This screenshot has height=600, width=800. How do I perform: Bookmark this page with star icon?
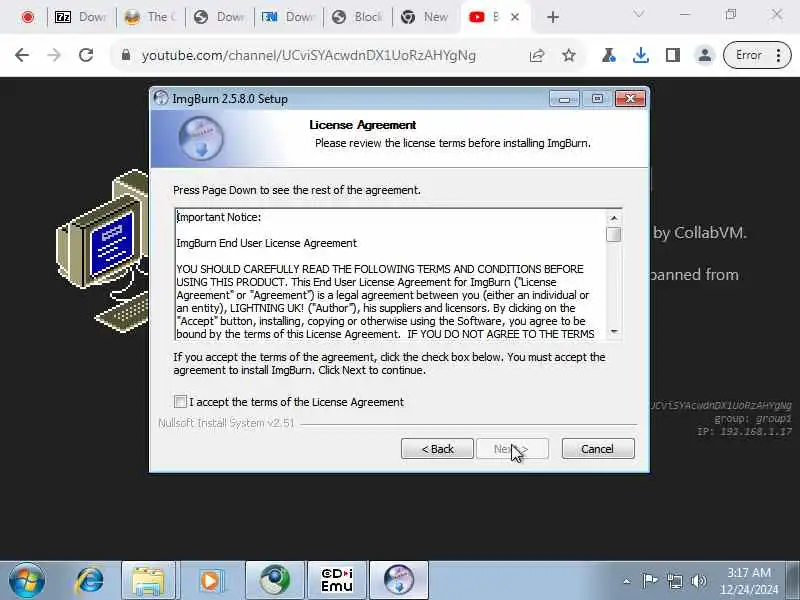[x=569, y=55]
